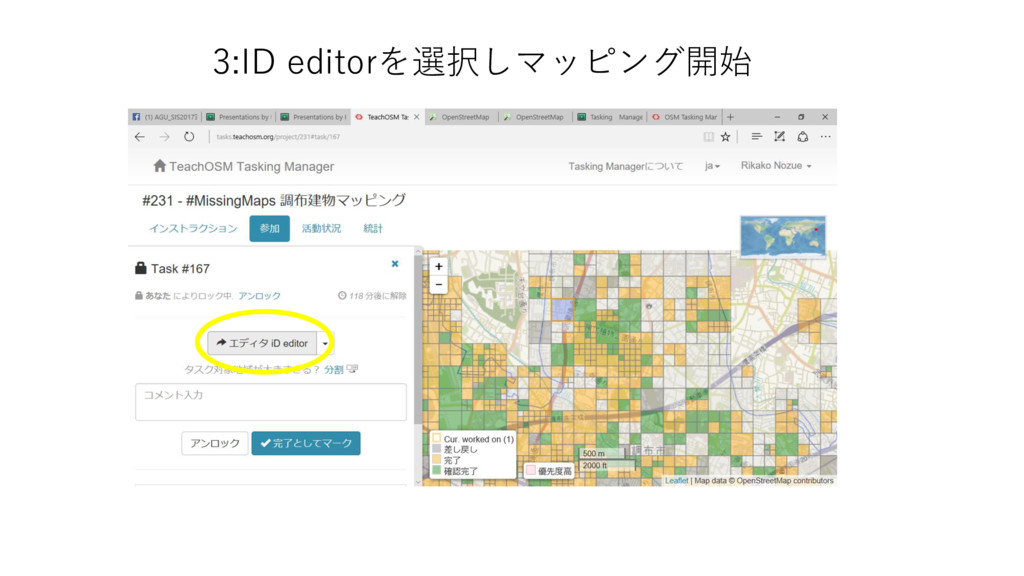Open the 統計 tab
The height and width of the screenshot is (576, 1024).
pos(373,229)
